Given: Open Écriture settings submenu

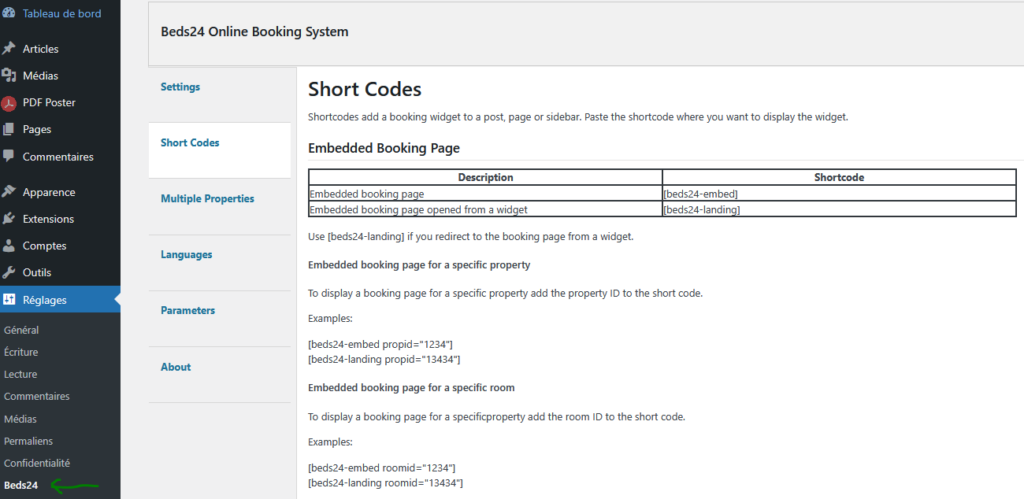Looking at the screenshot, I should coord(21,352).
